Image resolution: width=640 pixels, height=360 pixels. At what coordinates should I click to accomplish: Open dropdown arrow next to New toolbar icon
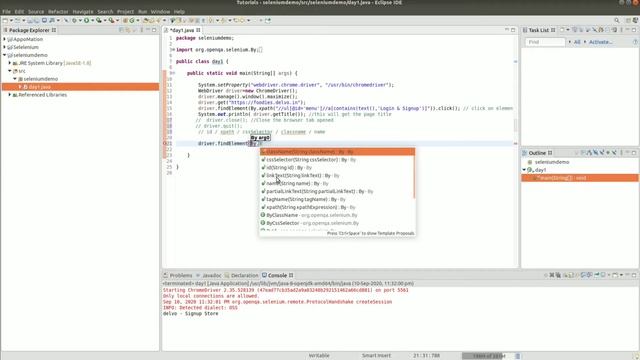coord(11,20)
